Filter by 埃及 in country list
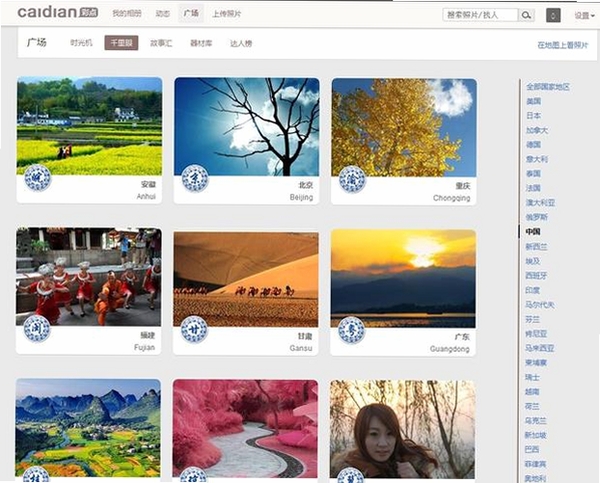The image size is (600, 483). pos(533,261)
